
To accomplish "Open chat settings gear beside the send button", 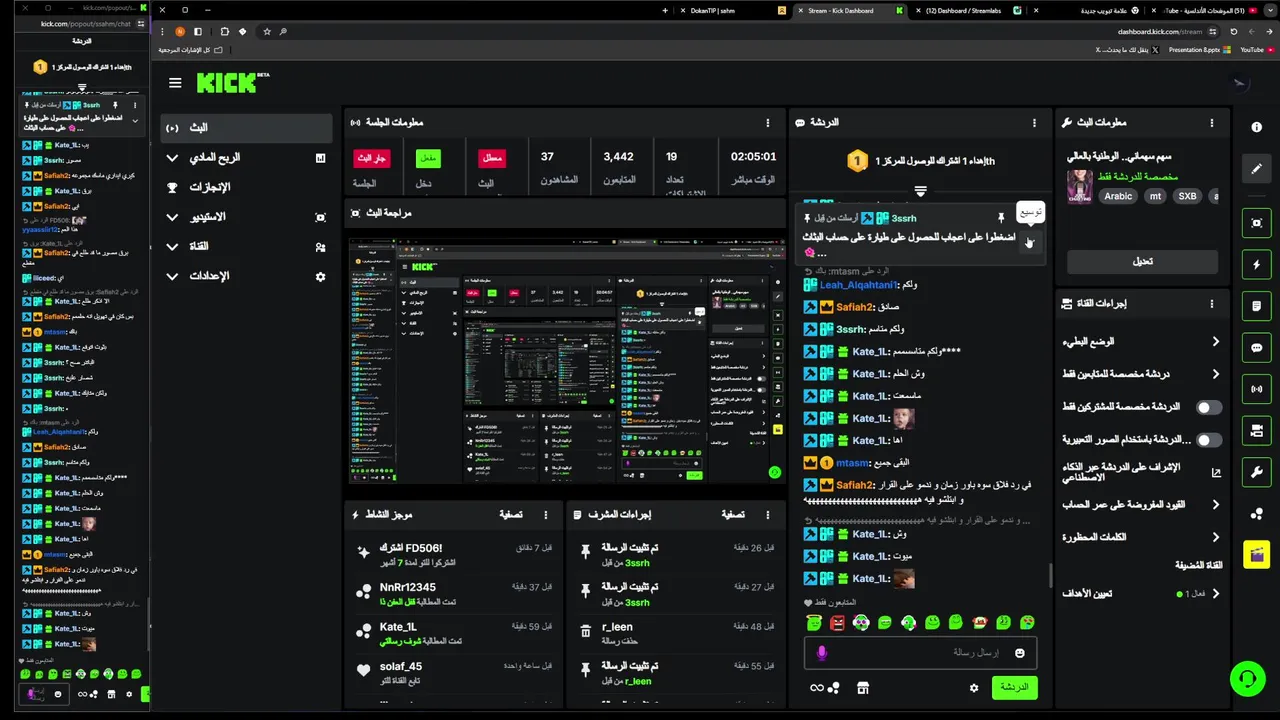I will 974,688.
